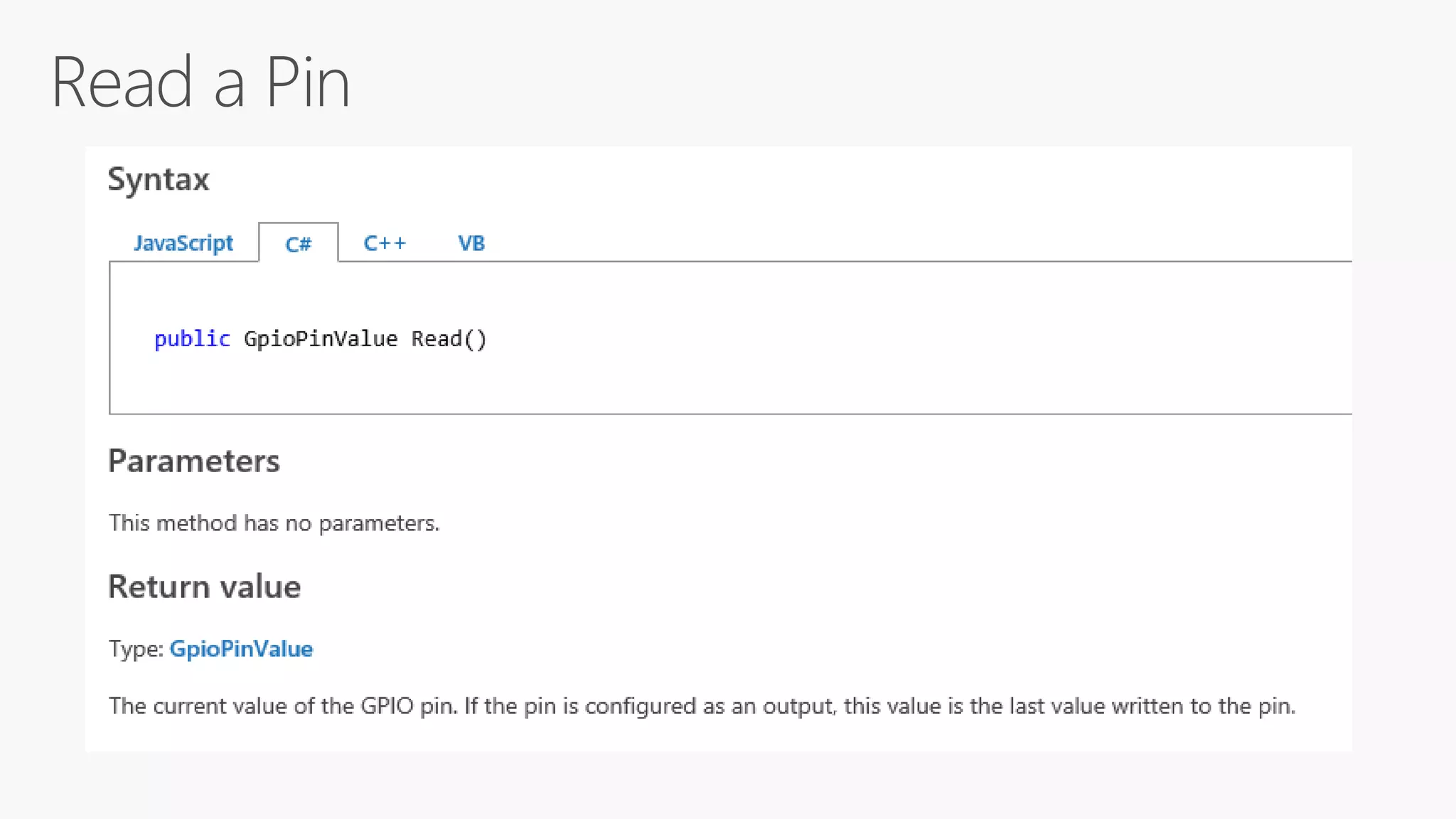This screenshot has height=819, width=1456.
Task: Switch to the JavaScript syntax tab
Action: [x=183, y=243]
